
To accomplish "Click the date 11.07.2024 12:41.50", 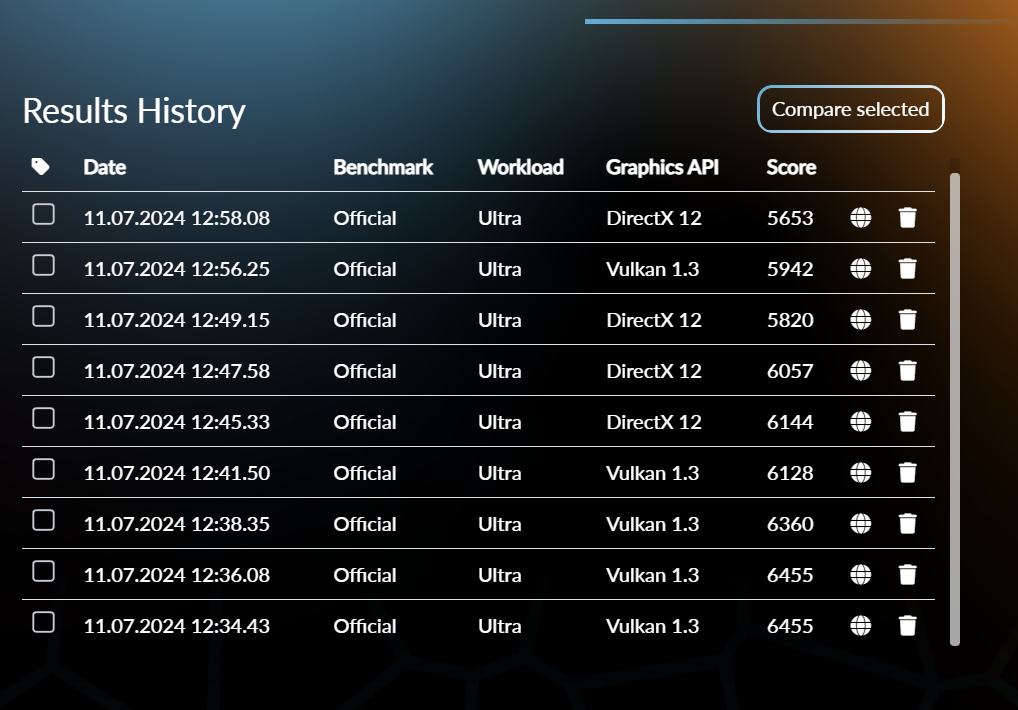I will 177,472.
